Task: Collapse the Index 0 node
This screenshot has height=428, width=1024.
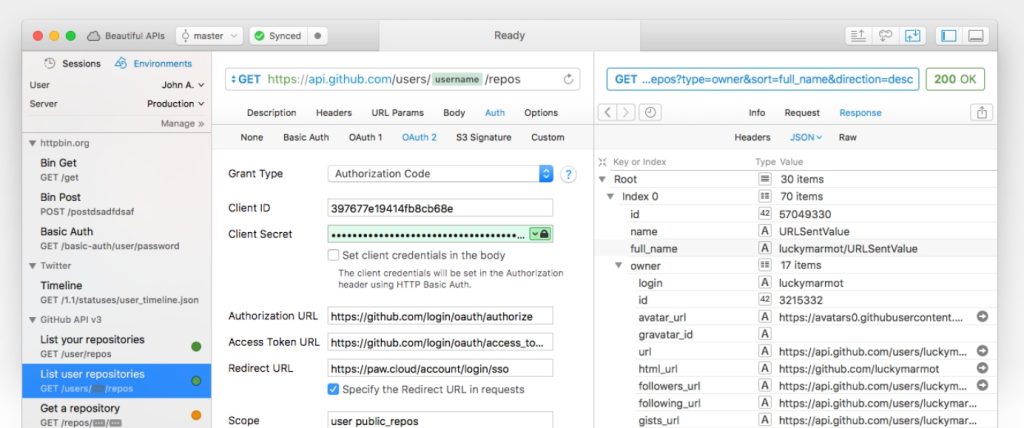Action: (x=610, y=197)
